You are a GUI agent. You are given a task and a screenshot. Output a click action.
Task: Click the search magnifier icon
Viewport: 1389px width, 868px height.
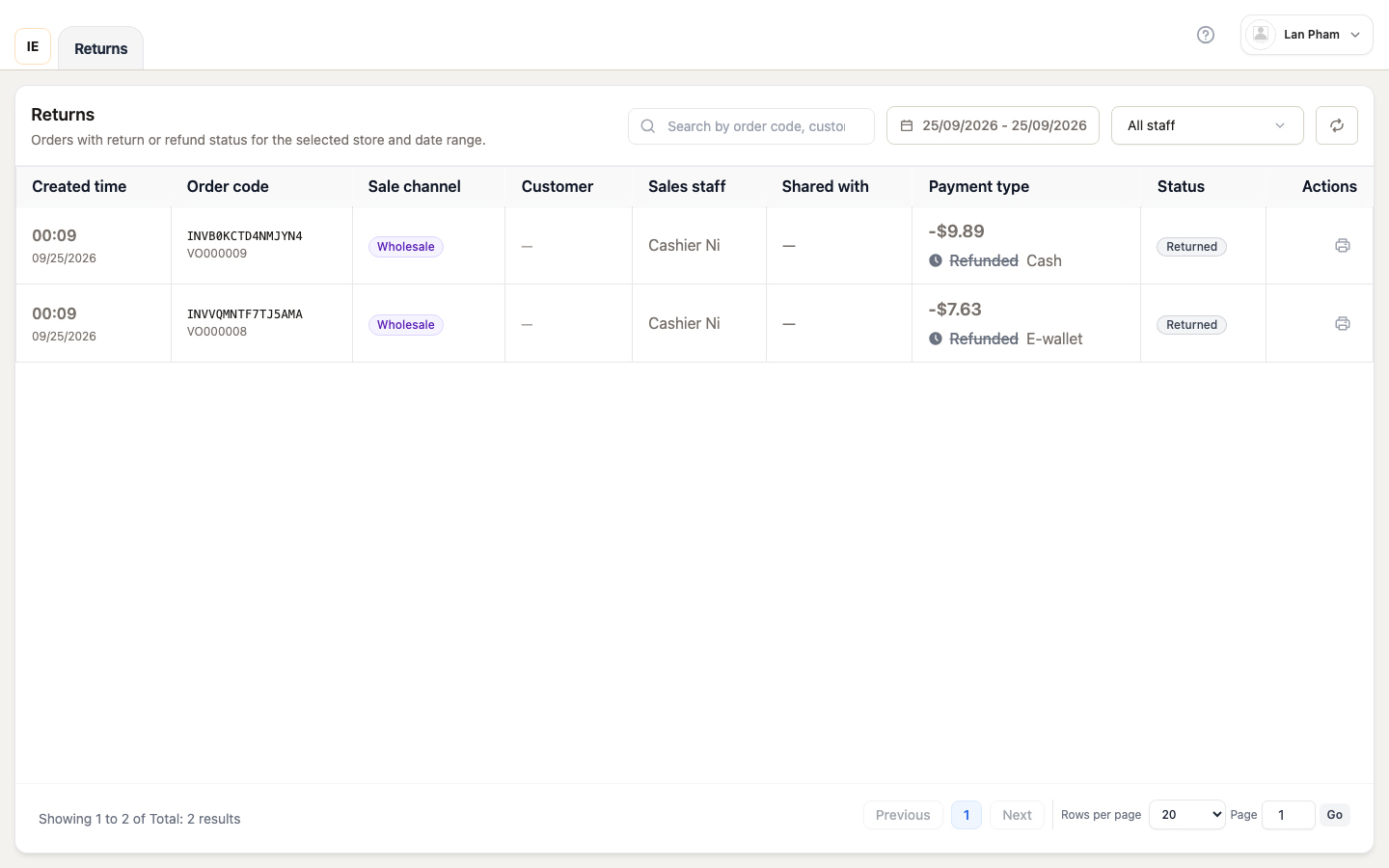[x=648, y=126]
